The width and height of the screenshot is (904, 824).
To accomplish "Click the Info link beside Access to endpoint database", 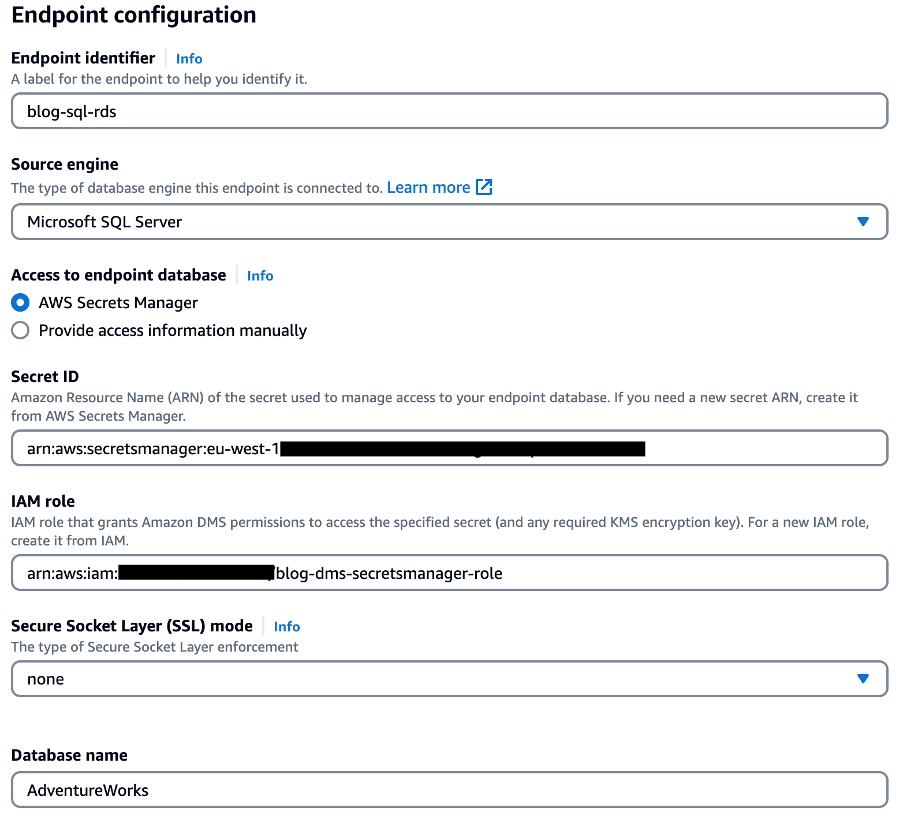I will (260, 275).
